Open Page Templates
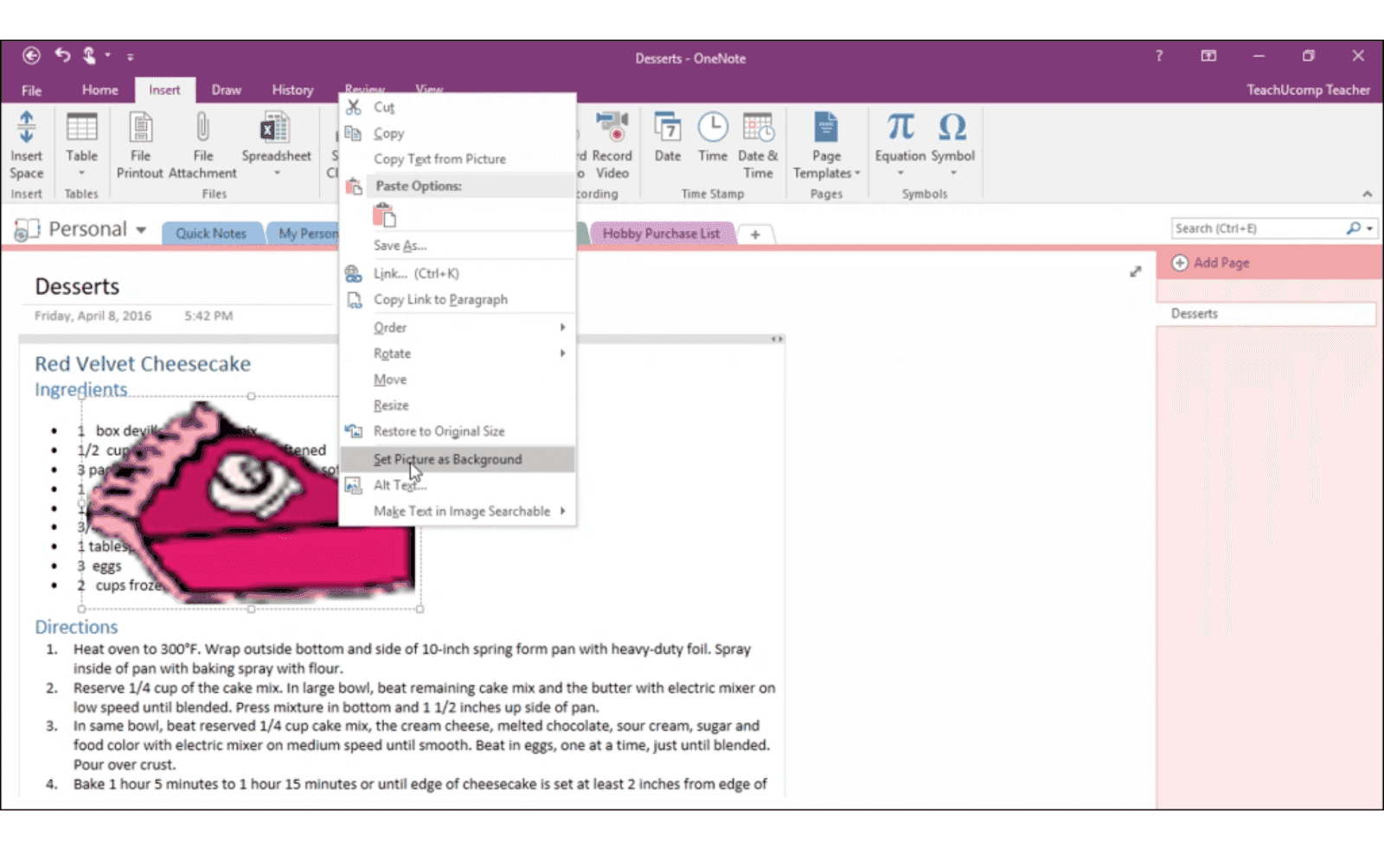The height and width of the screenshot is (868, 1384). point(825,143)
